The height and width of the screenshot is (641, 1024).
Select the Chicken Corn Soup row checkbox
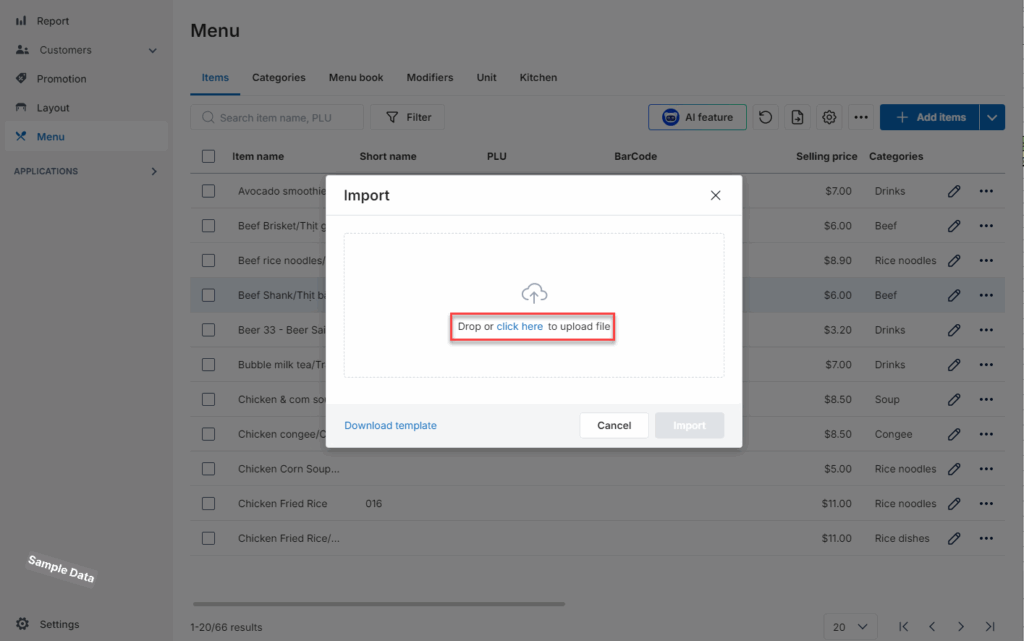[208, 469]
